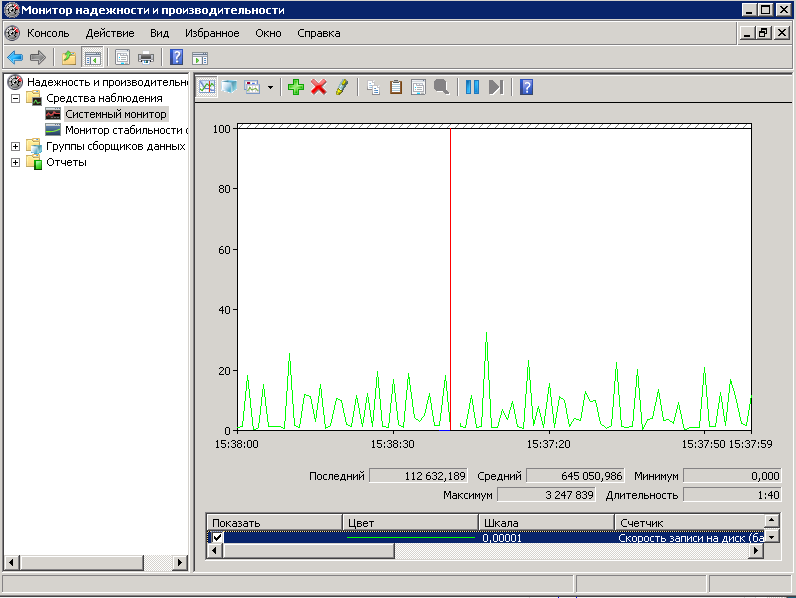Click the green line color sample in counter row
796x598 pixels.
(x=410, y=537)
